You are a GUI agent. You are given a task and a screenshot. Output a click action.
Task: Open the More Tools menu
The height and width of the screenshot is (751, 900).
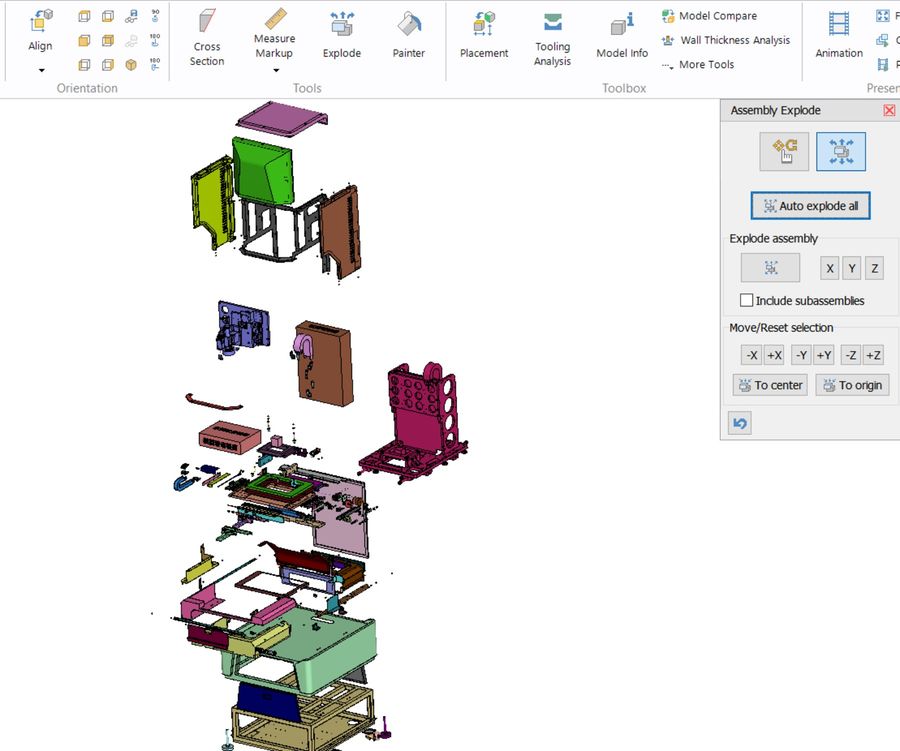697,64
